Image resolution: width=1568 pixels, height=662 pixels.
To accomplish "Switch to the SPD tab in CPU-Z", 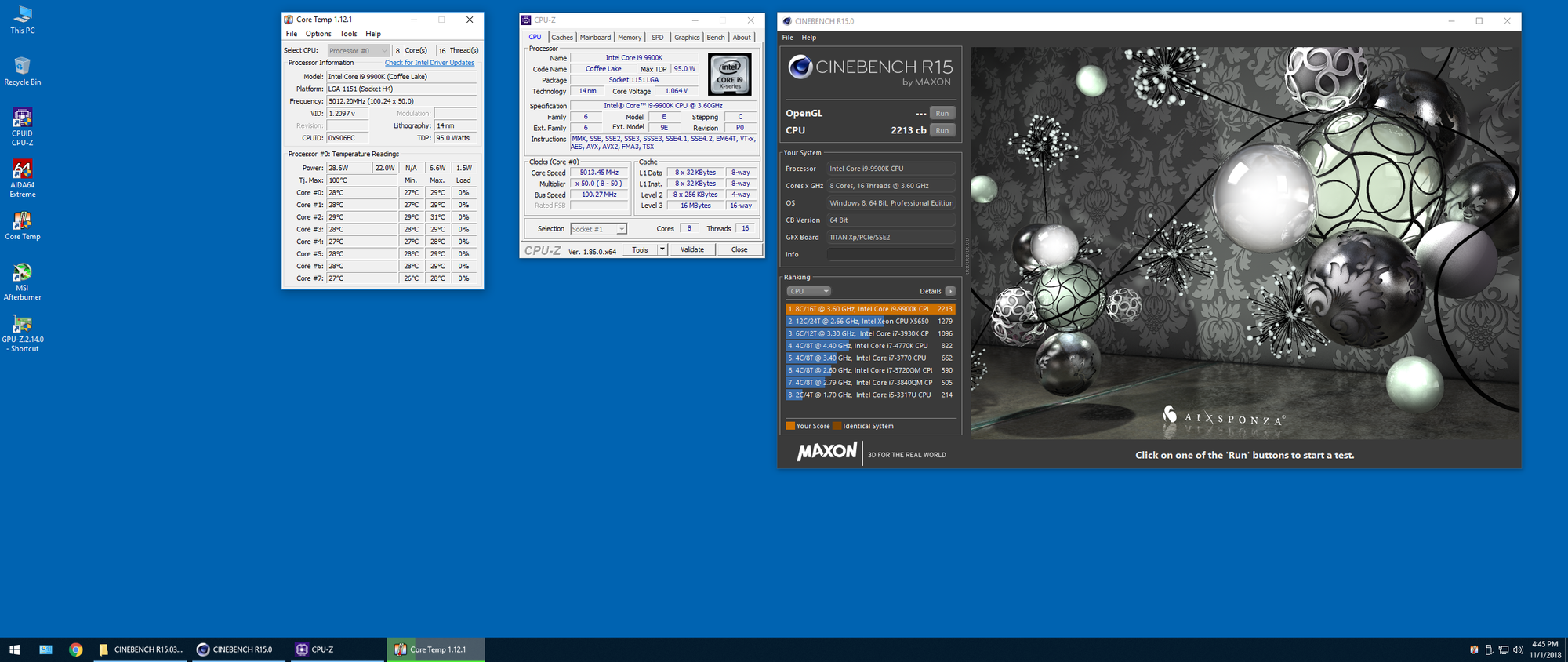I will 658,38.
